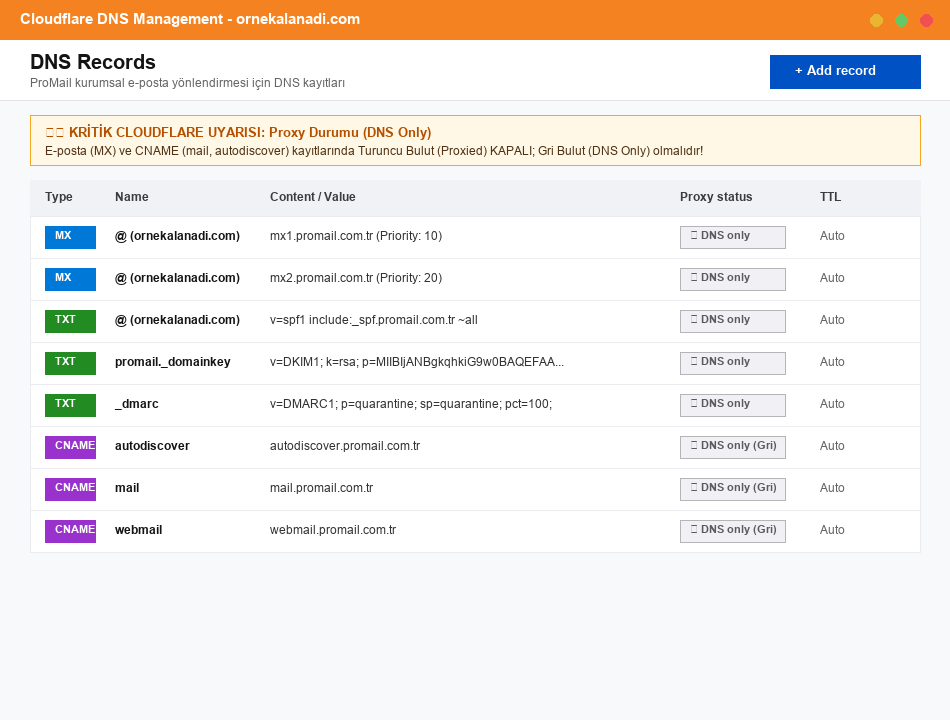The image size is (950, 720).
Task: Select the webmail.promail.com.tr value
Action: [333, 530]
